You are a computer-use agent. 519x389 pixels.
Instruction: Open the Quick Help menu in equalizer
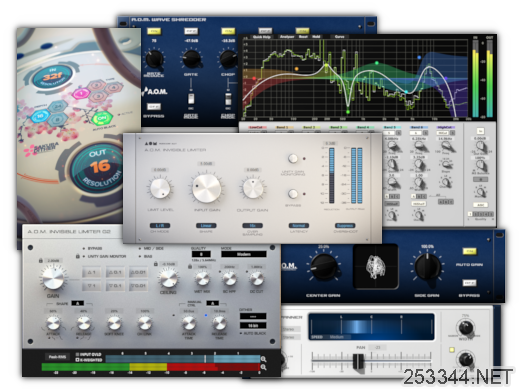[262, 37]
